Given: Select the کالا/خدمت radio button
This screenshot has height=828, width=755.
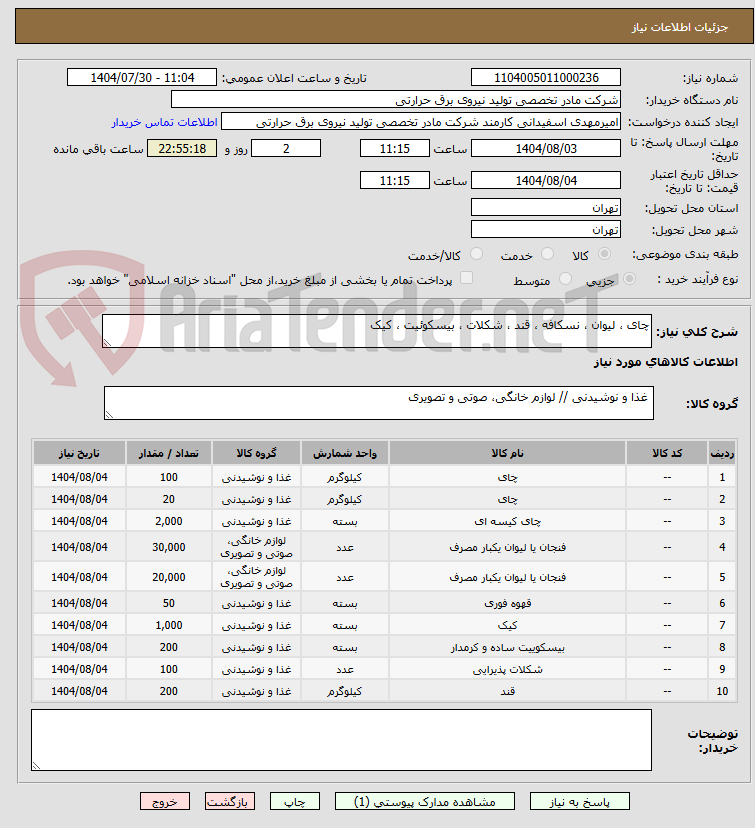Looking at the screenshot, I should 476,254.
